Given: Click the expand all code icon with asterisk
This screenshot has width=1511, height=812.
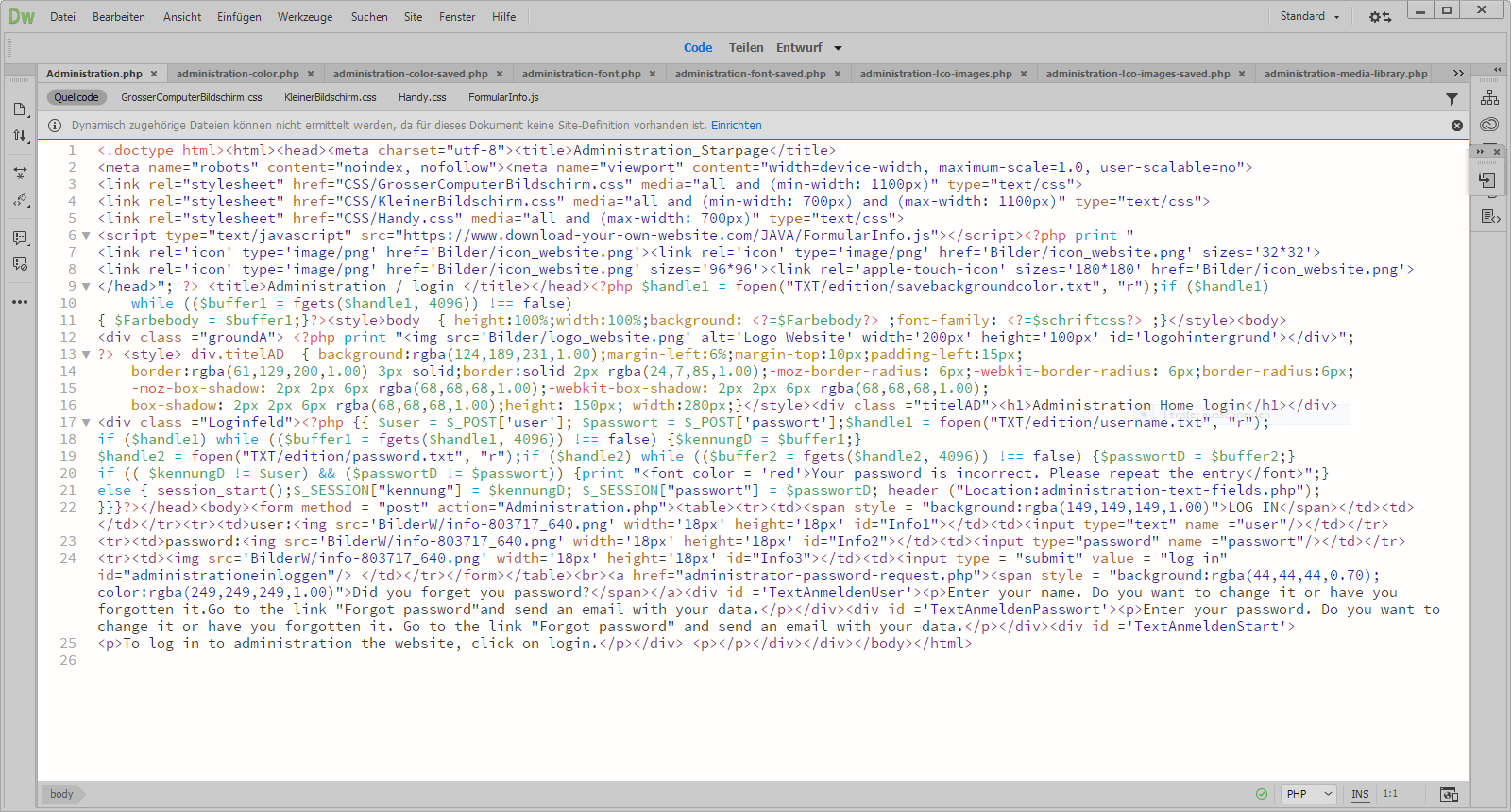Looking at the screenshot, I should coord(20,174).
